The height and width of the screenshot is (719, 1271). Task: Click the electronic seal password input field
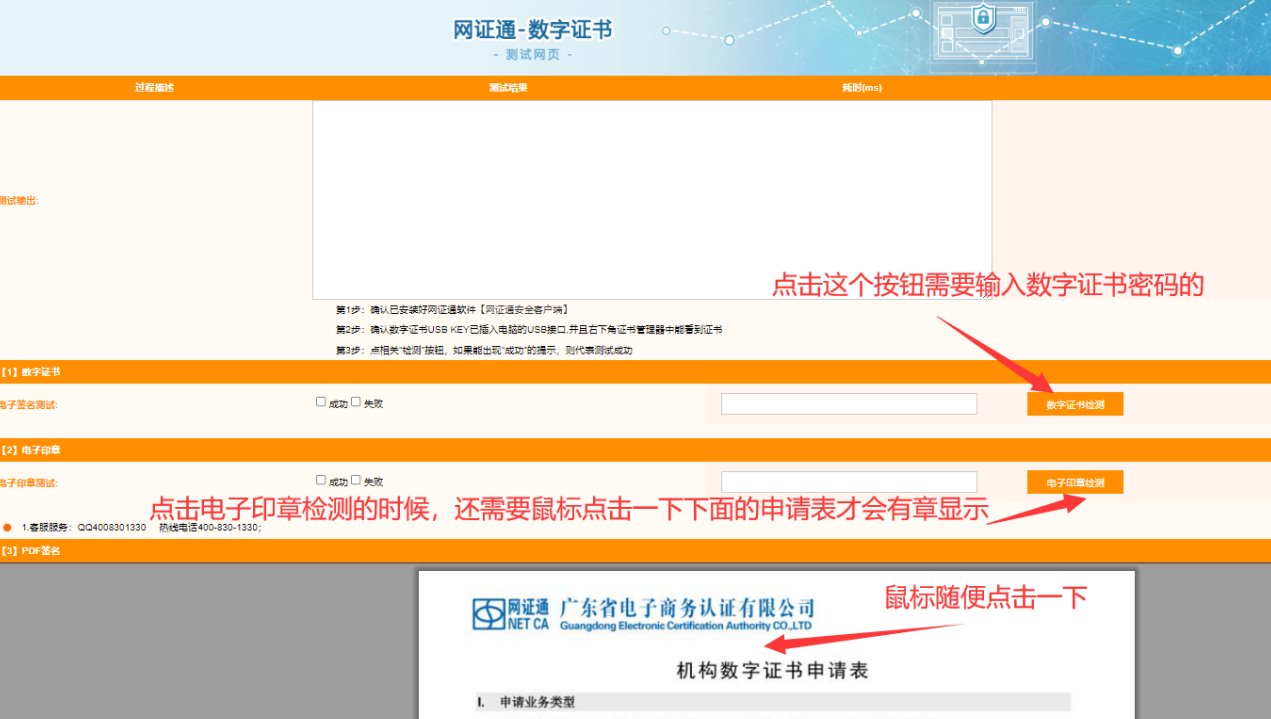[848, 481]
